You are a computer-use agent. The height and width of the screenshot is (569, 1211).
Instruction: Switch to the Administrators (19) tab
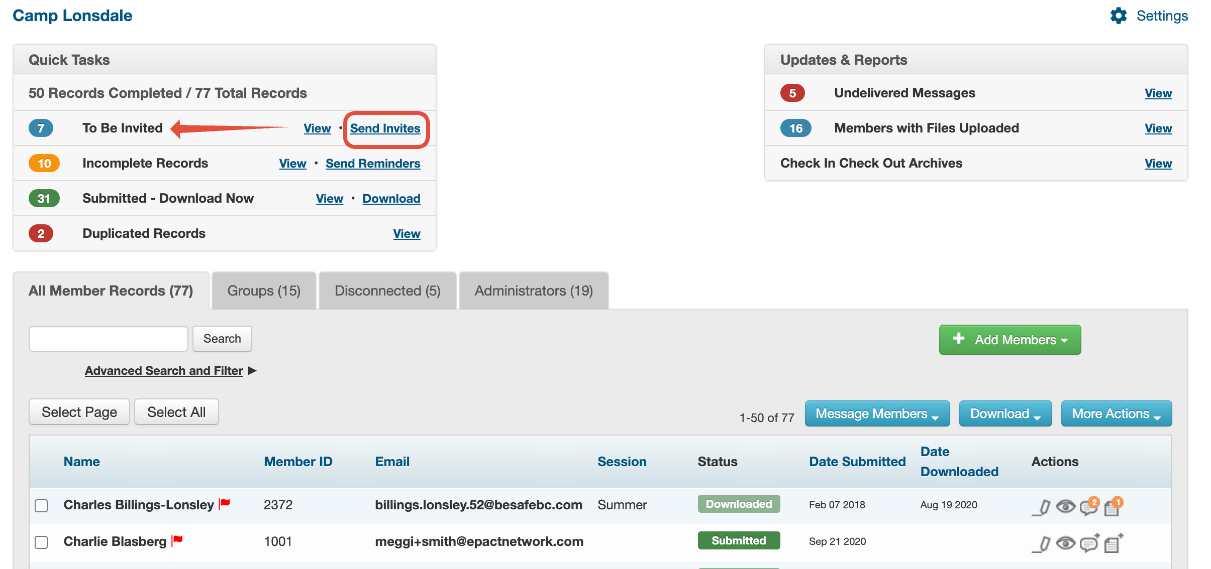533,291
